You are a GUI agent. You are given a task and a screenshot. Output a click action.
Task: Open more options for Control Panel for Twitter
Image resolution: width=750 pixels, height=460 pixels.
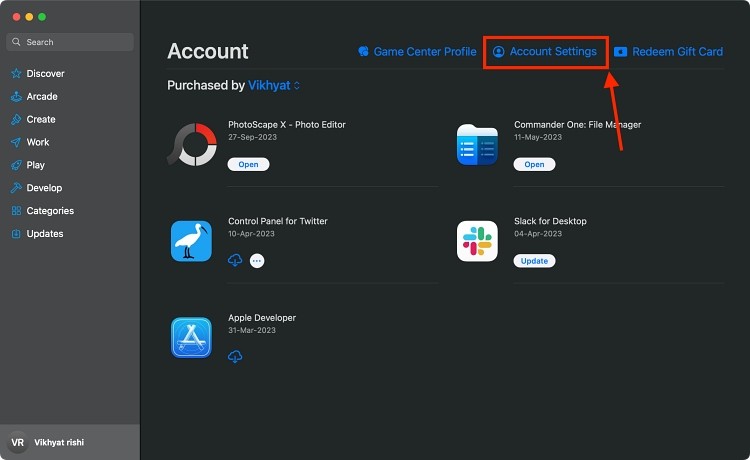pos(257,261)
